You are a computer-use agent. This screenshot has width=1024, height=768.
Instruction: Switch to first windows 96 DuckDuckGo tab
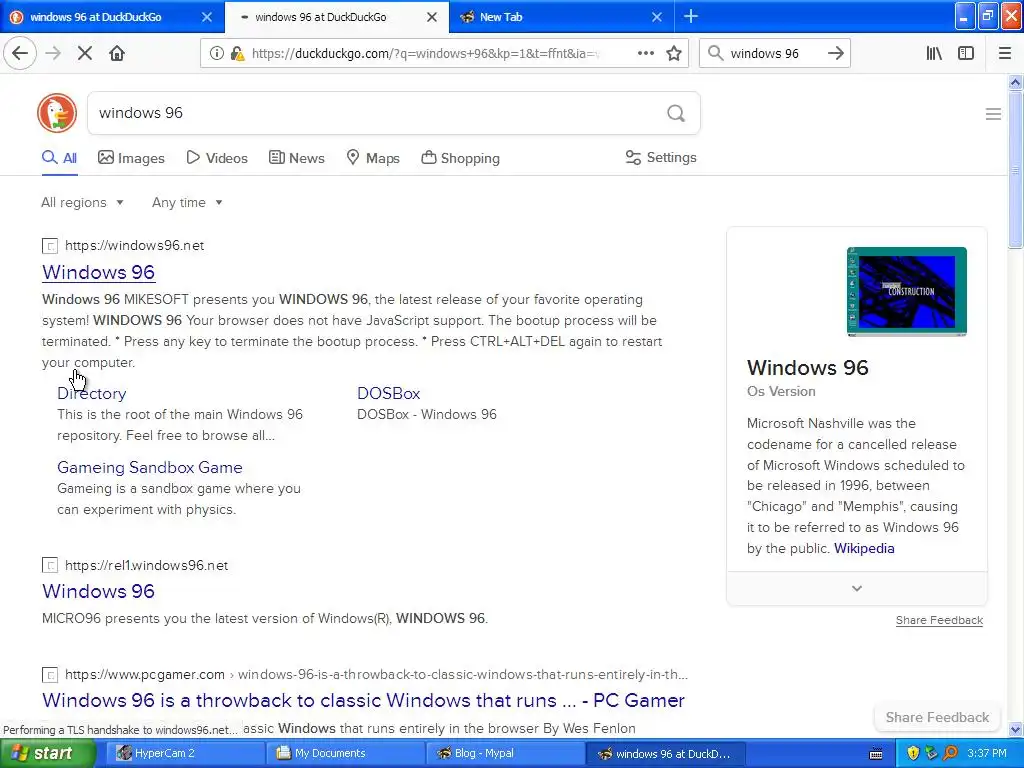[112, 17]
